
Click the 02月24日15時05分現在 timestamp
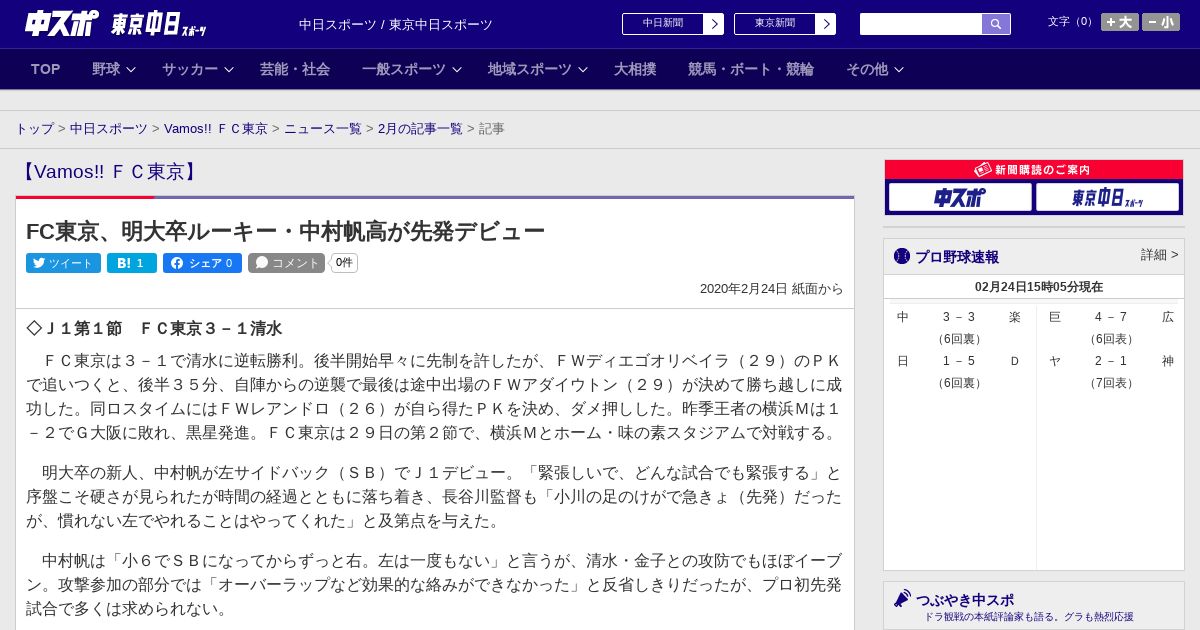pyautogui.click(x=1039, y=287)
